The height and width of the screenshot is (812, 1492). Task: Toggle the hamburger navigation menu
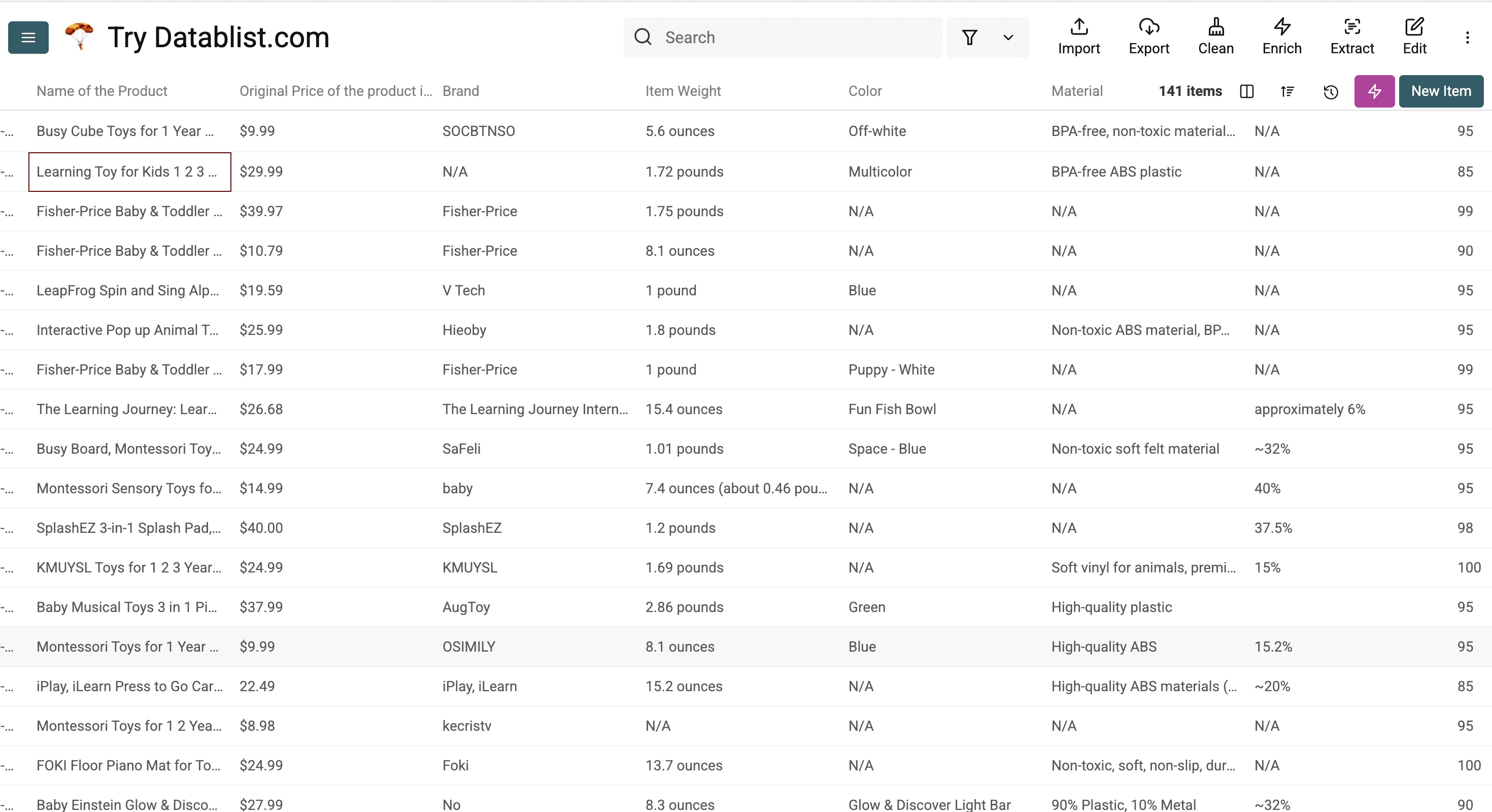coord(28,37)
